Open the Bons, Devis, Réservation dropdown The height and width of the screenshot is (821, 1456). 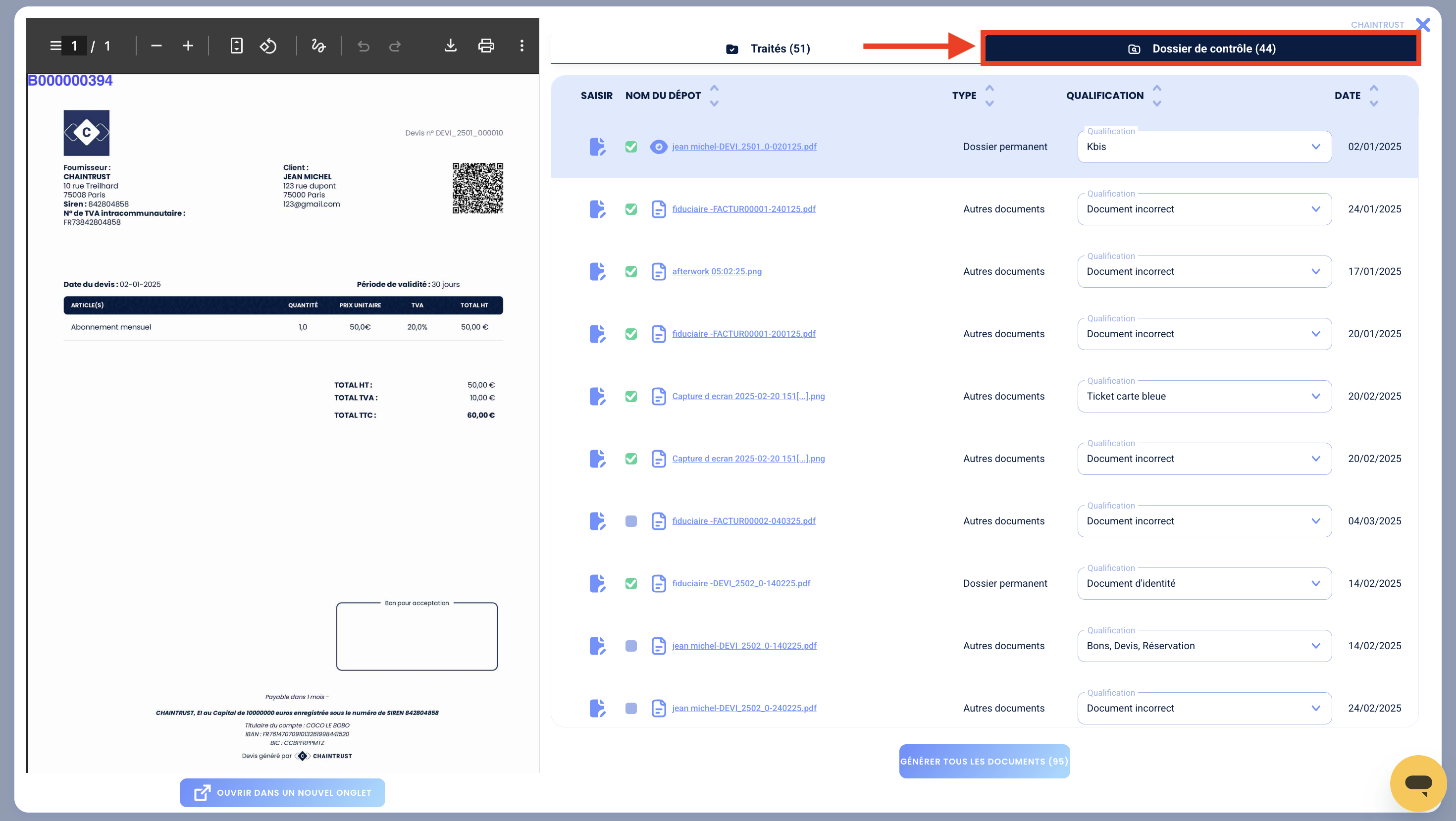[1204, 646]
